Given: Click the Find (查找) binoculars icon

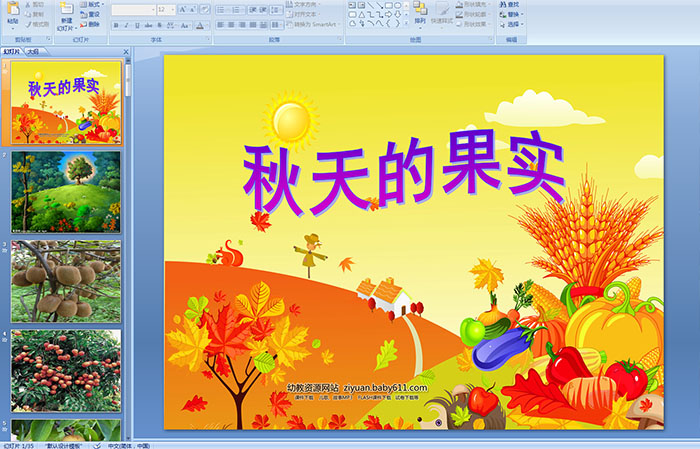Looking at the screenshot, I should (x=512, y=4).
